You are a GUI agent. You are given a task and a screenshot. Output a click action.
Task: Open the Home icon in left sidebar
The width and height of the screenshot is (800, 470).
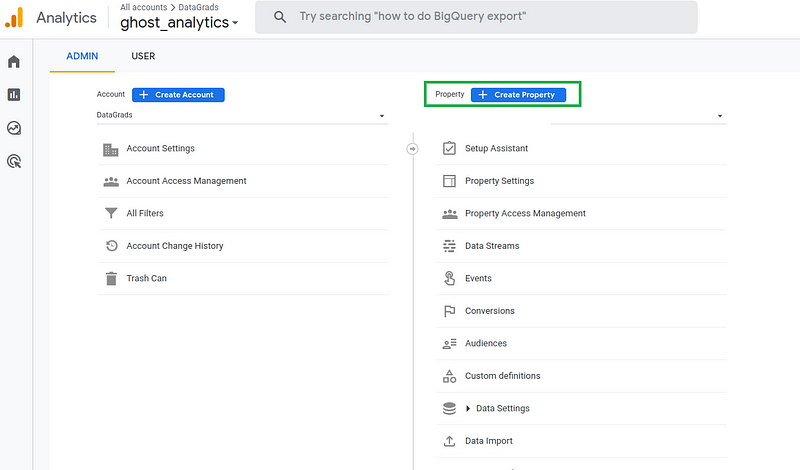14,62
